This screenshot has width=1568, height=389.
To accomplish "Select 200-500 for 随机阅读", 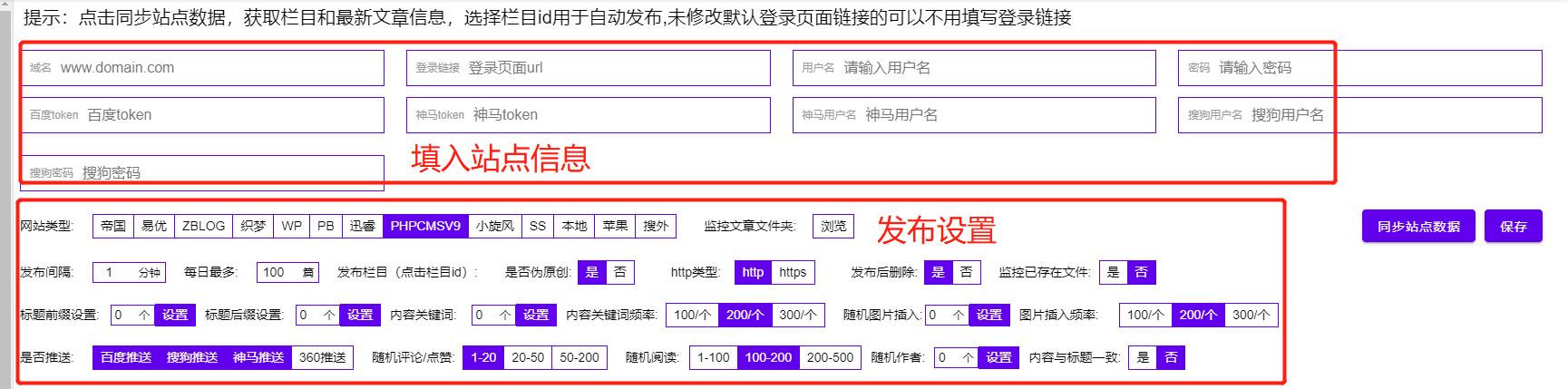I will (x=830, y=357).
